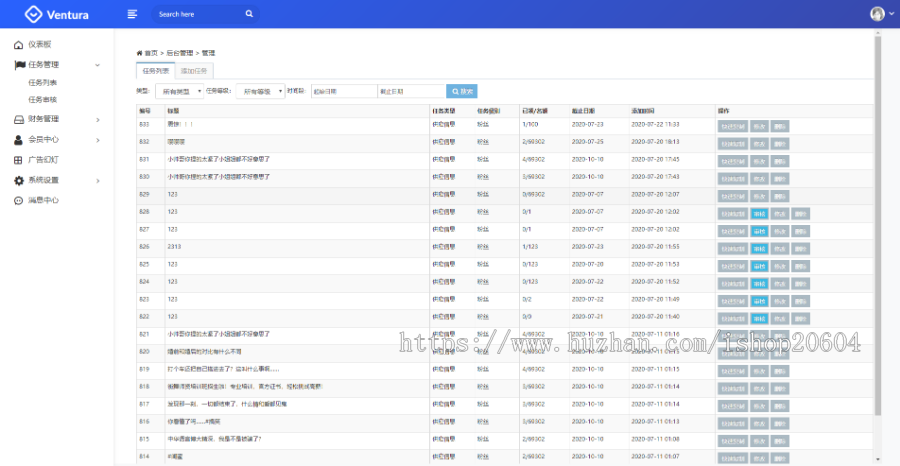The width and height of the screenshot is (900, 466).
Task: Open the 所有类型 type dropdown
Action: [176, 91]
